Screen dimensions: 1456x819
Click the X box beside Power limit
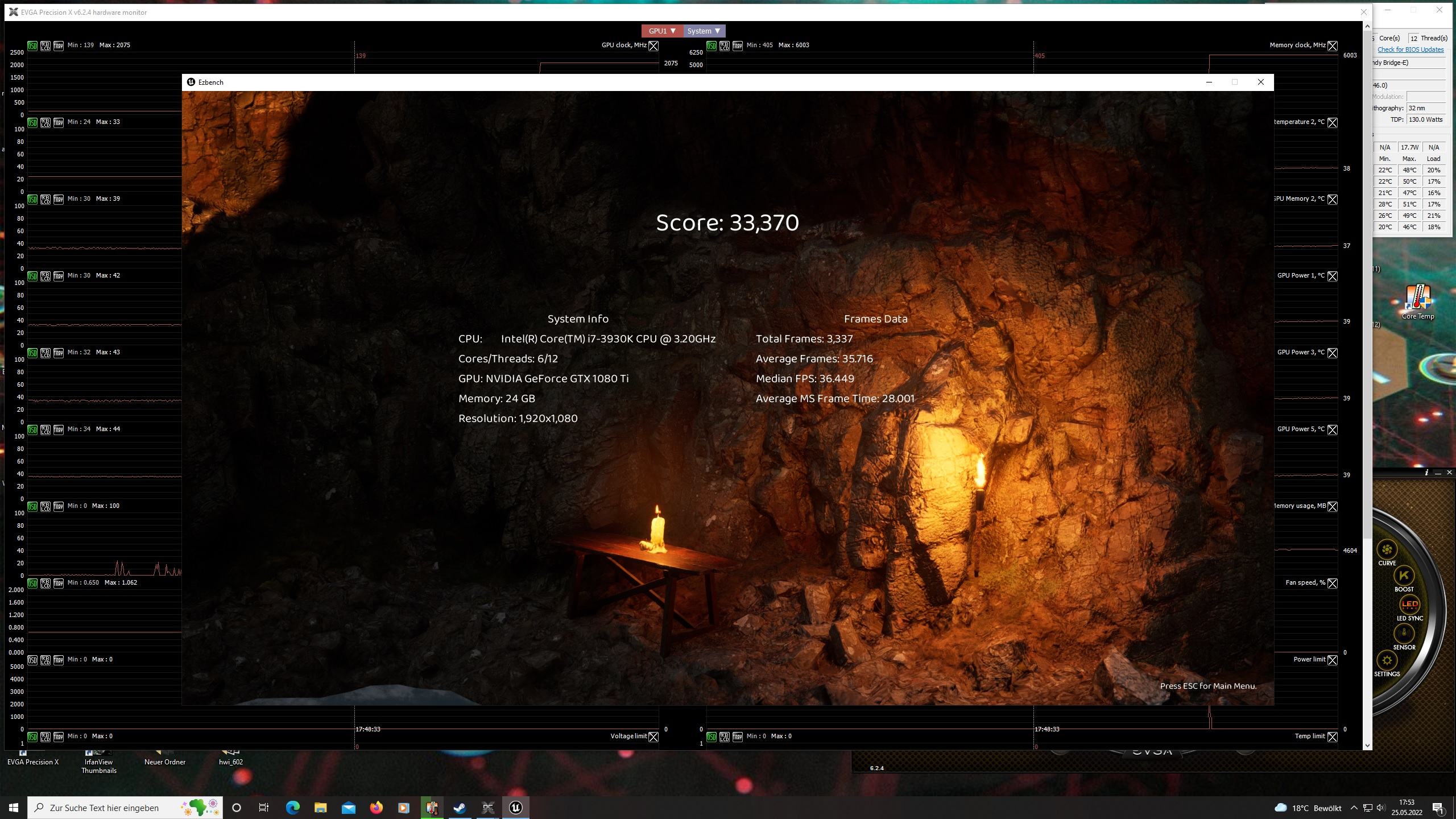coord(1333,660)
